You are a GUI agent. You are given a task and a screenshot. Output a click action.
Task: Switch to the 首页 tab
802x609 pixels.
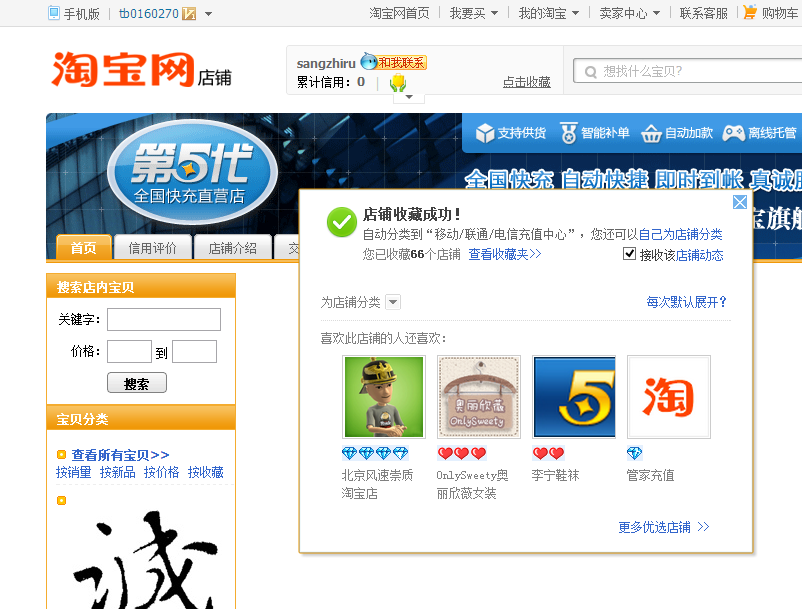click(x=83, y=247)
